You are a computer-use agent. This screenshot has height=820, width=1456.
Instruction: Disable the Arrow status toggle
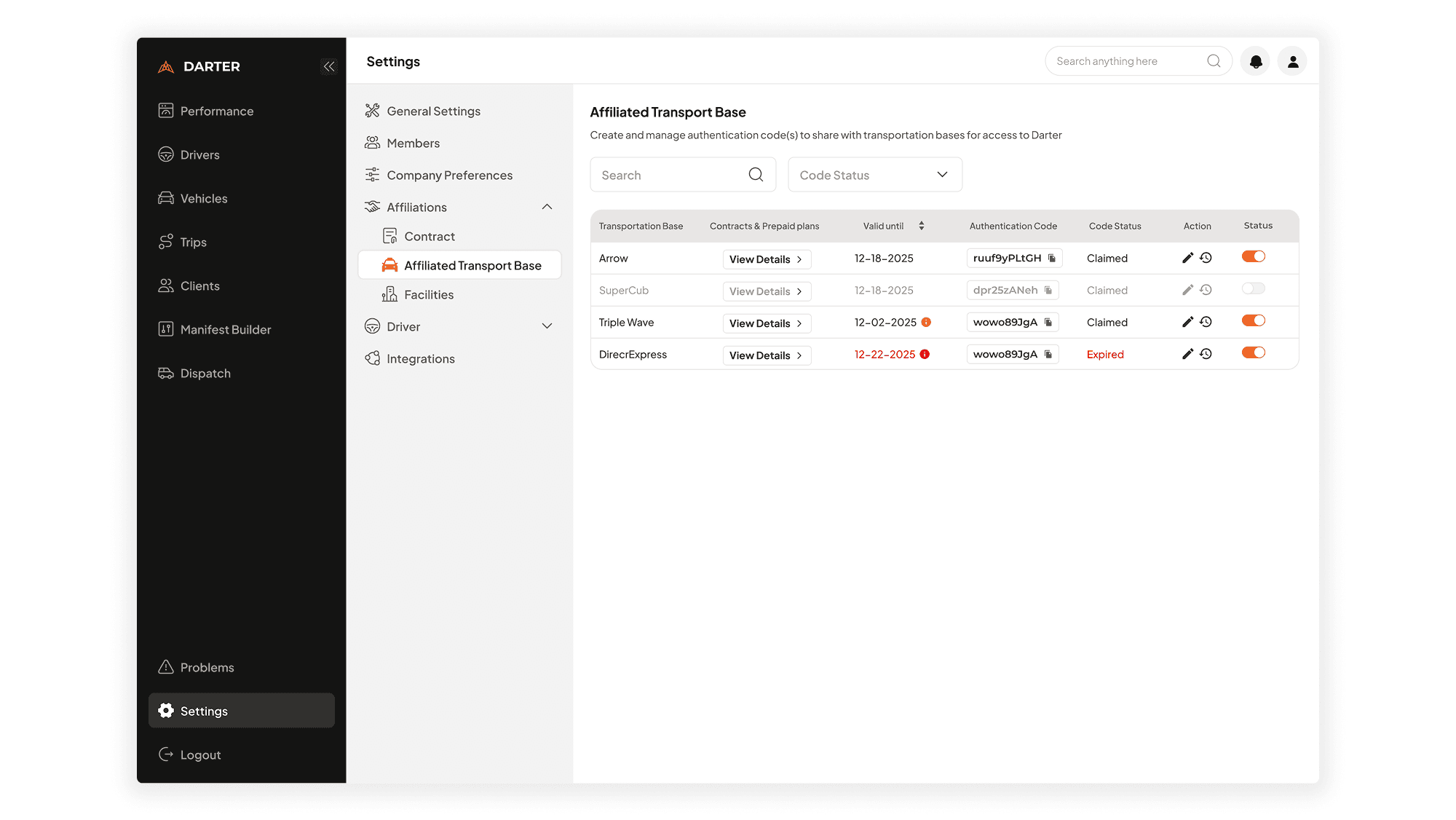click(1254, 256)
